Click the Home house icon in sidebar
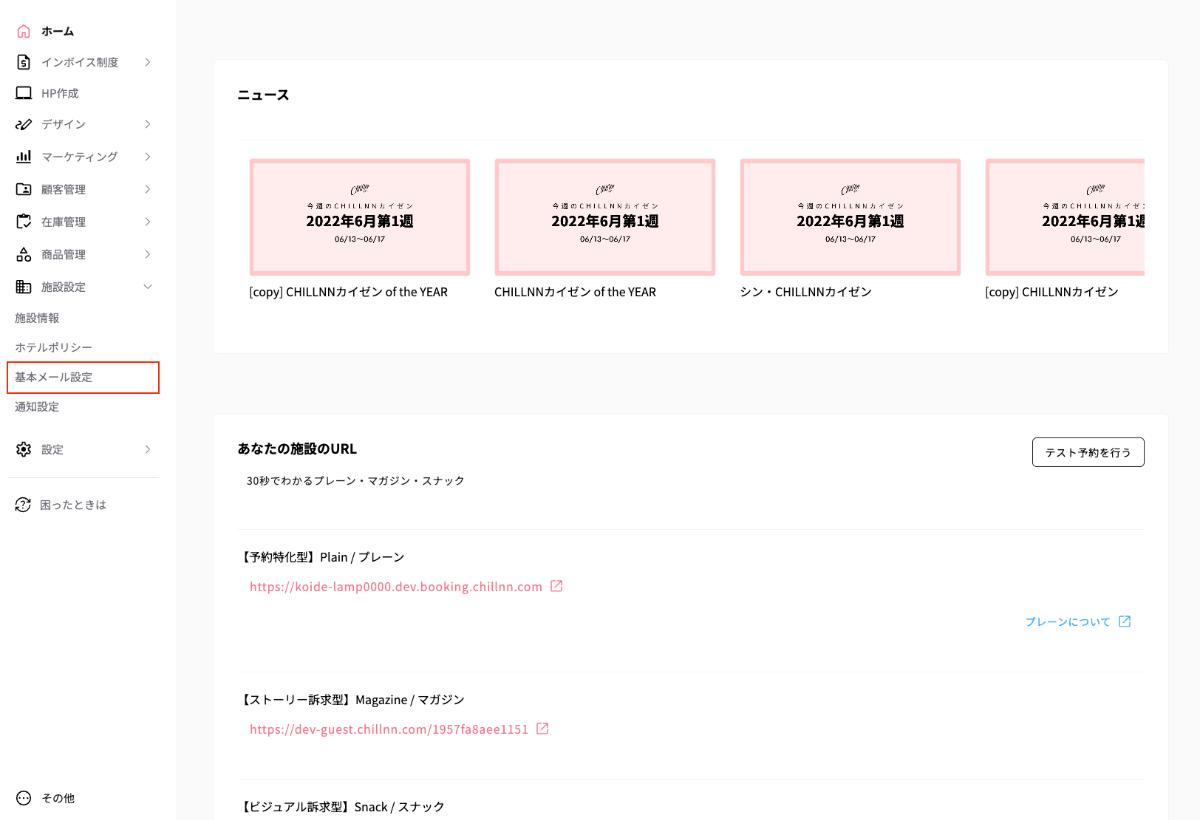 (x=24, y=31)
